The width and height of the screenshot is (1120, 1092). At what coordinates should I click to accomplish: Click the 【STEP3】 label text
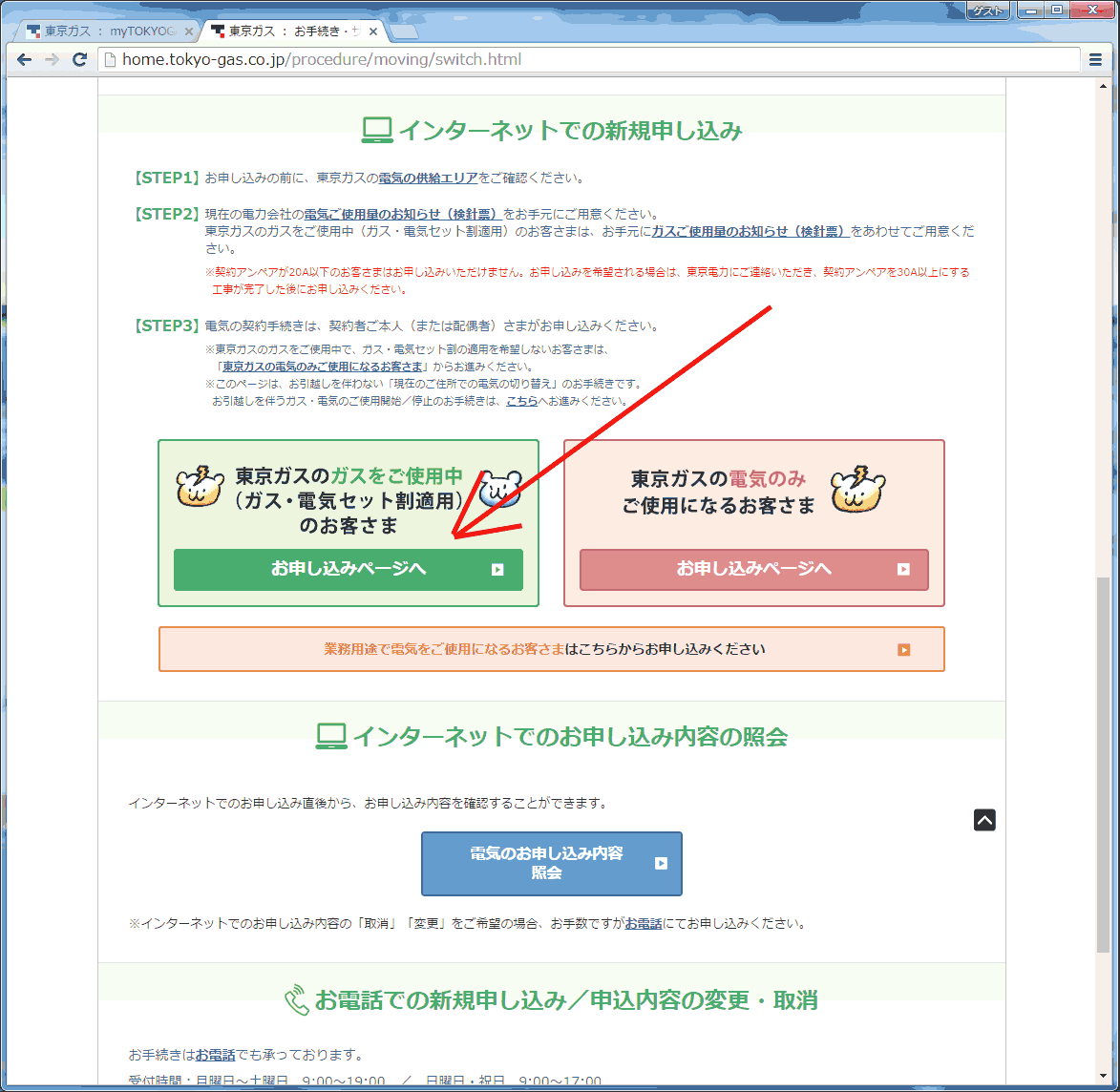click(x=166, y=325)
